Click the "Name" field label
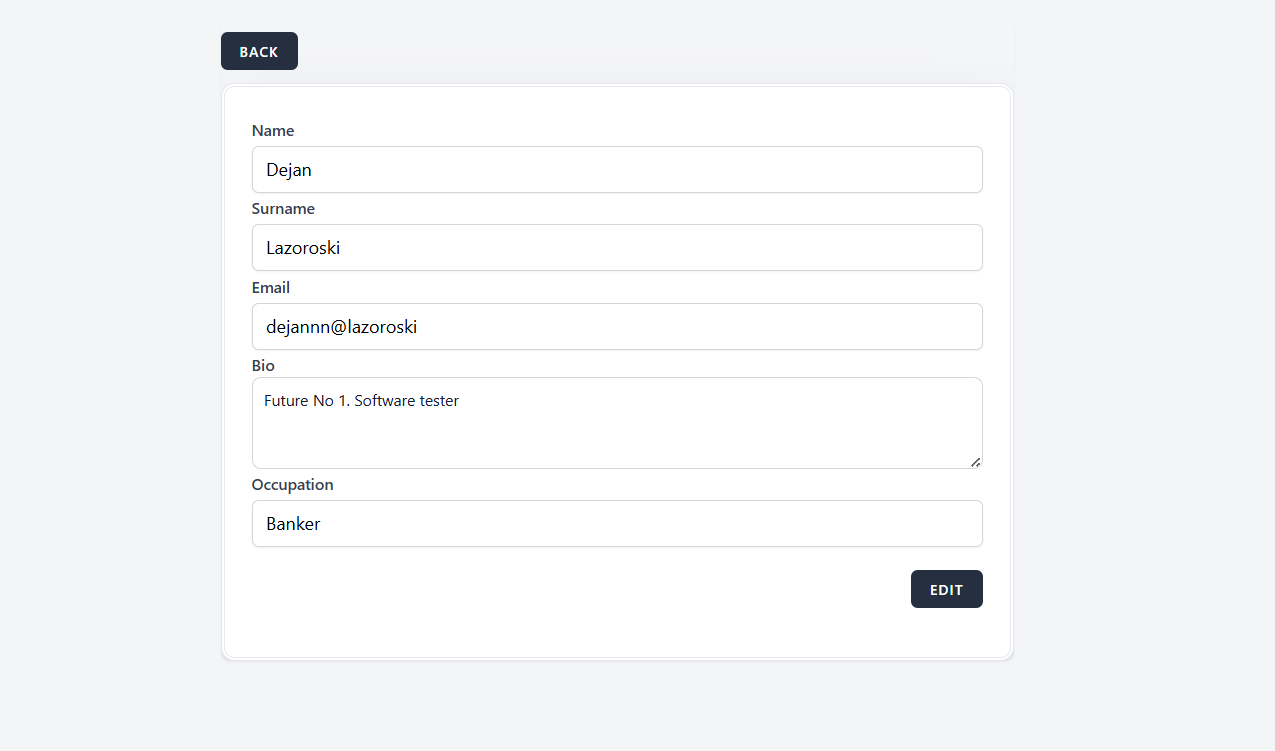Viewport: 1275px width, 751px height. [273, 131]
